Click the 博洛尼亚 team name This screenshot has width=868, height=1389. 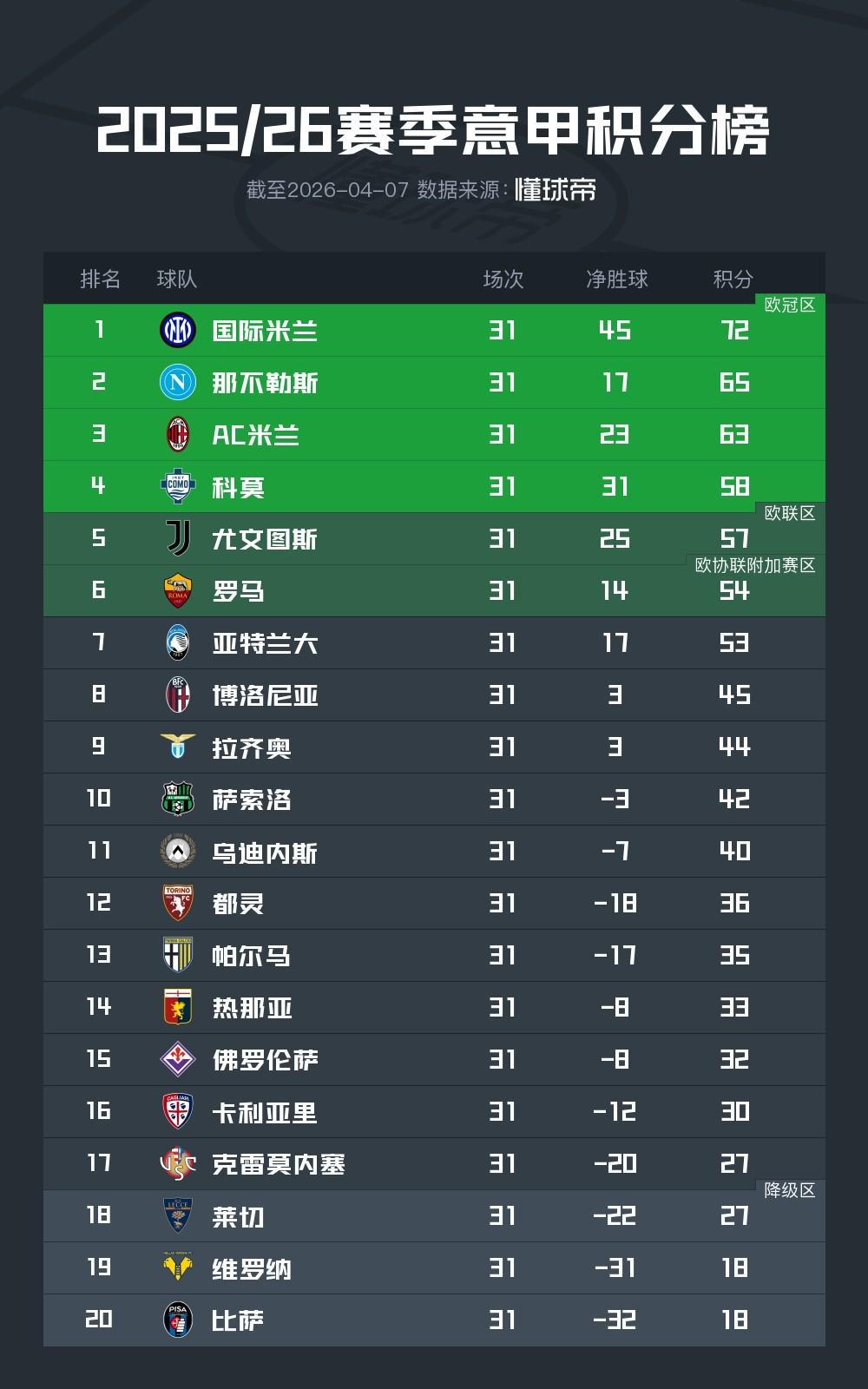(x=265, y=695)
